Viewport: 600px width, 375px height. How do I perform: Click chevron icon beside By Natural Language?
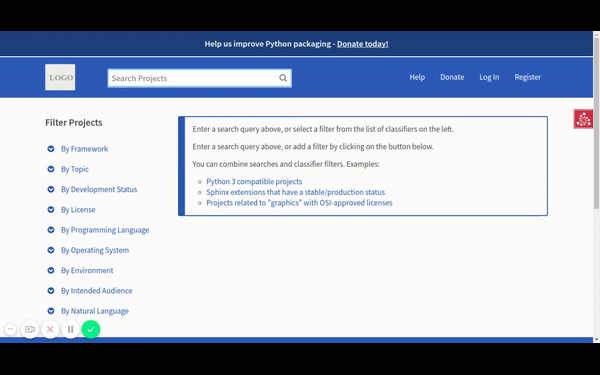click(51, 311)
